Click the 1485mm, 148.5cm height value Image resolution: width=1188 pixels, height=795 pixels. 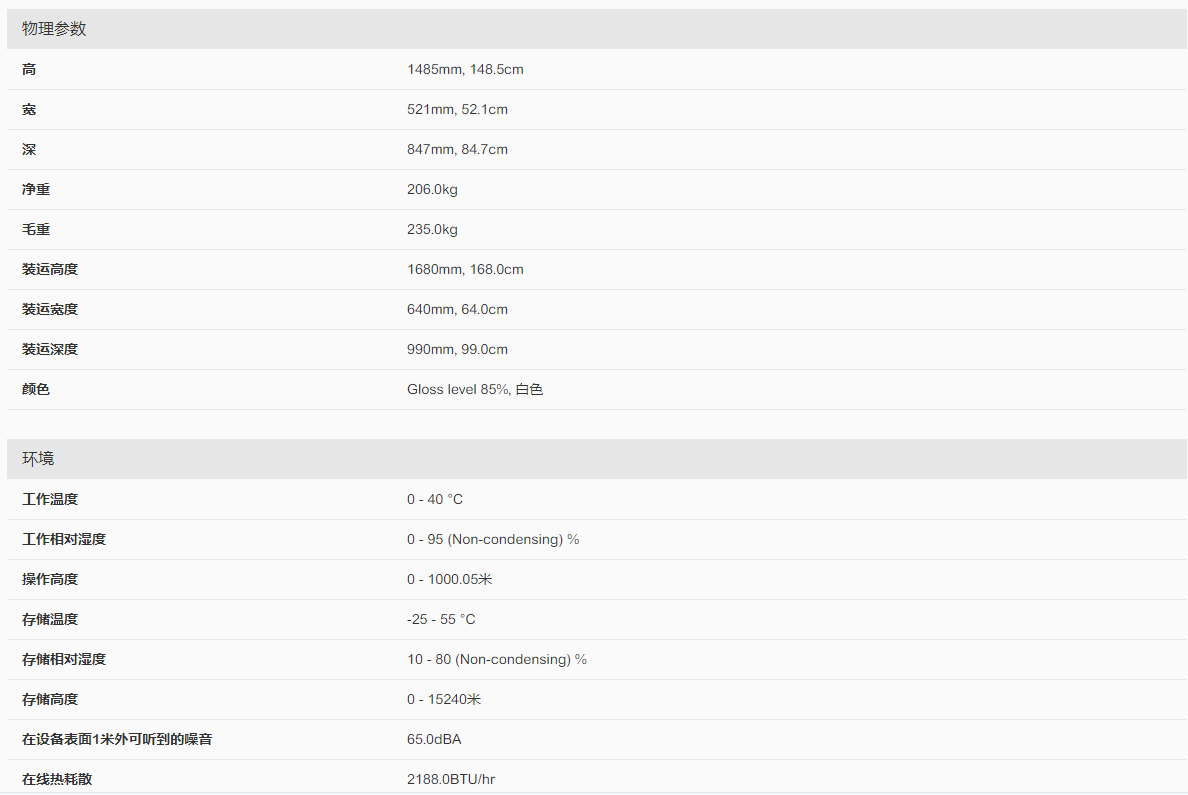pyautogui.click(x=465, y=69)
